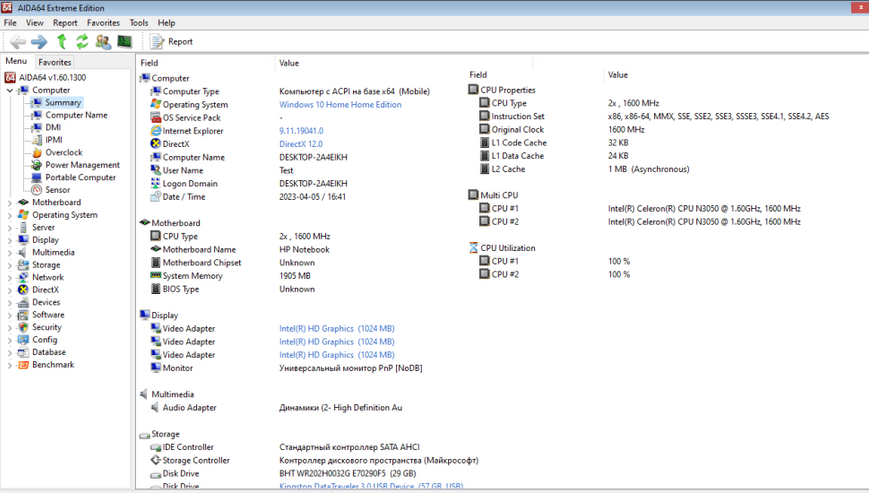Screen dimensions: 869x493
Task: Open the Tools menu
Action: 139,23
